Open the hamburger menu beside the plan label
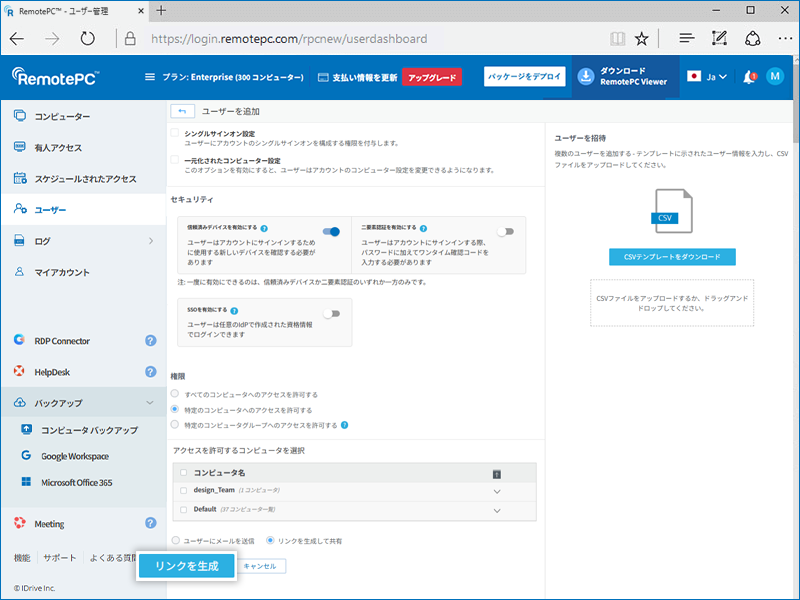The height and width of the screenshot is (600, 800). [149, 77]
